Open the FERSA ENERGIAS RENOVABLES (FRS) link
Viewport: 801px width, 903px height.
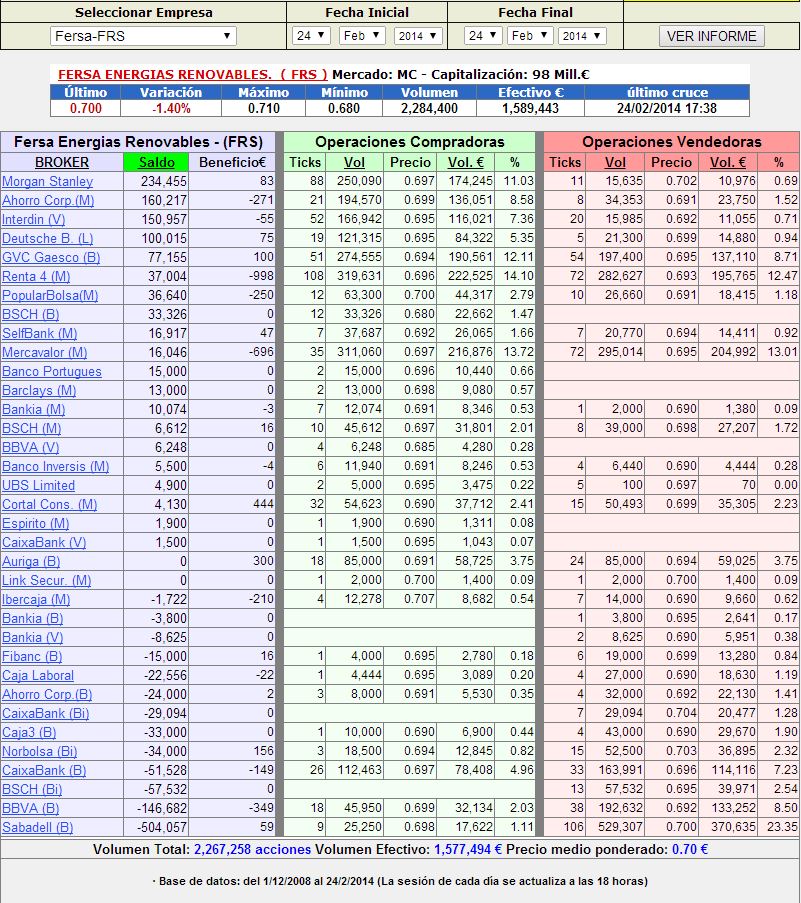[192, 74]
